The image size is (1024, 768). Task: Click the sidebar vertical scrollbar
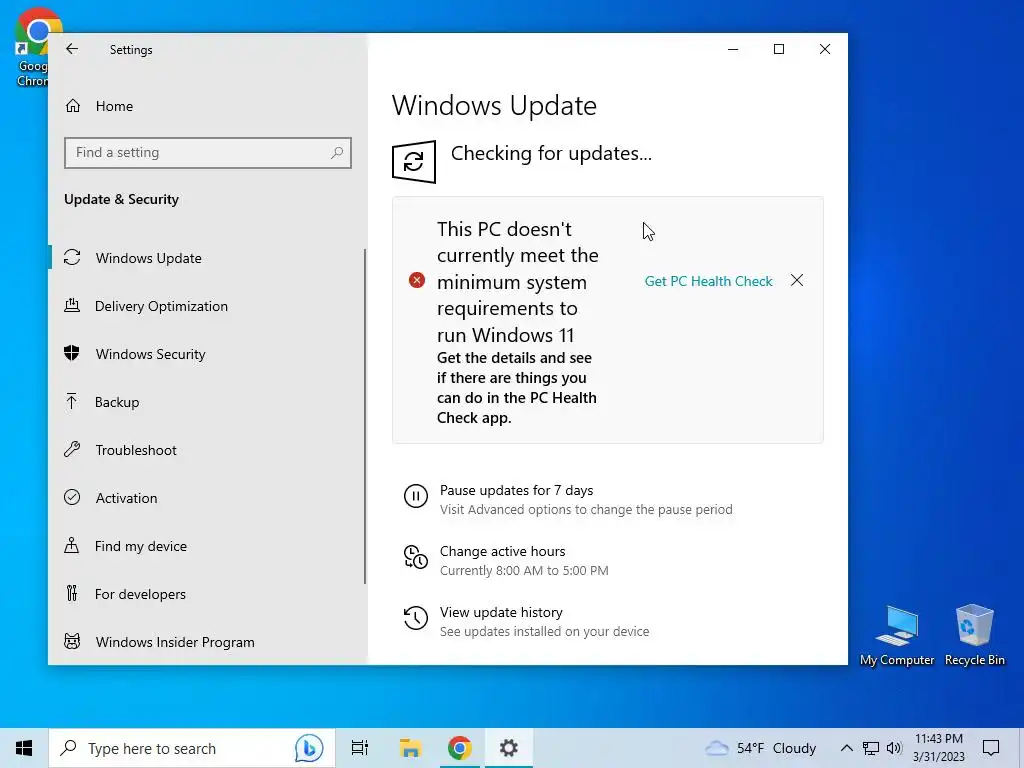coord(364,416)
